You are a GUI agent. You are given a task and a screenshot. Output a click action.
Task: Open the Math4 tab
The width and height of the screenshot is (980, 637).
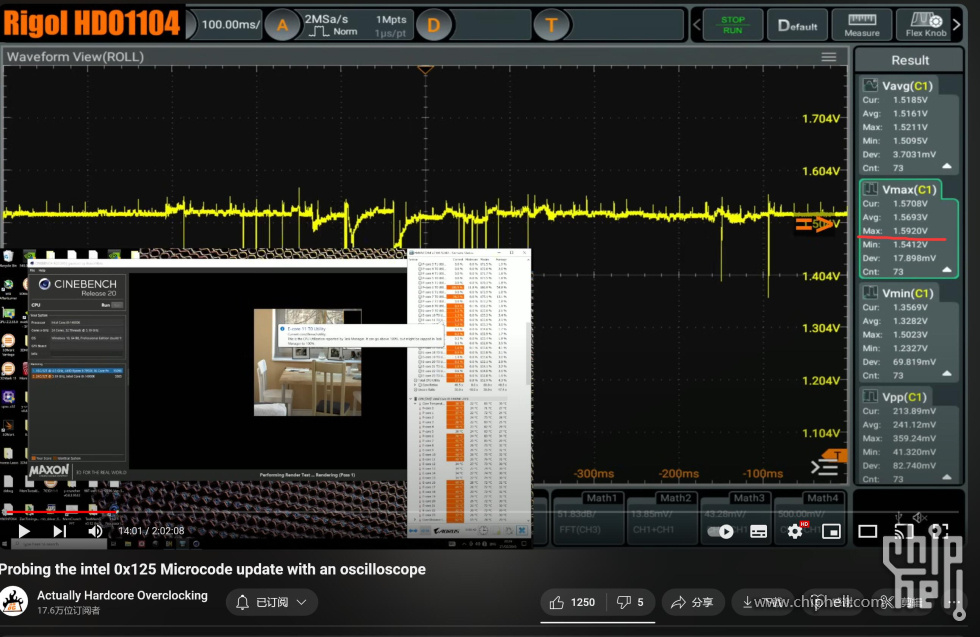(809, 518)
